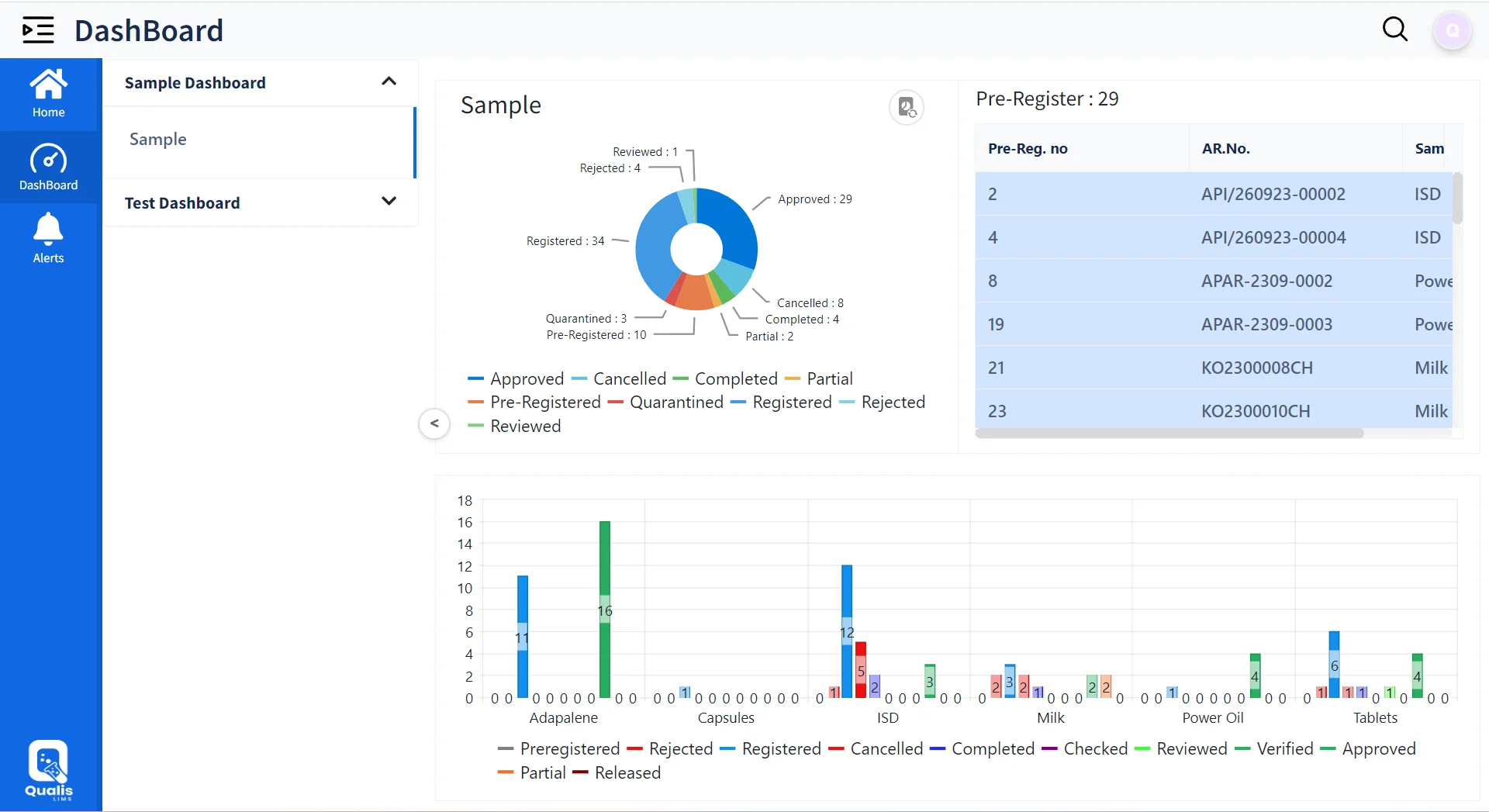Click ISD red bar labeled 5

pos(861,670)
